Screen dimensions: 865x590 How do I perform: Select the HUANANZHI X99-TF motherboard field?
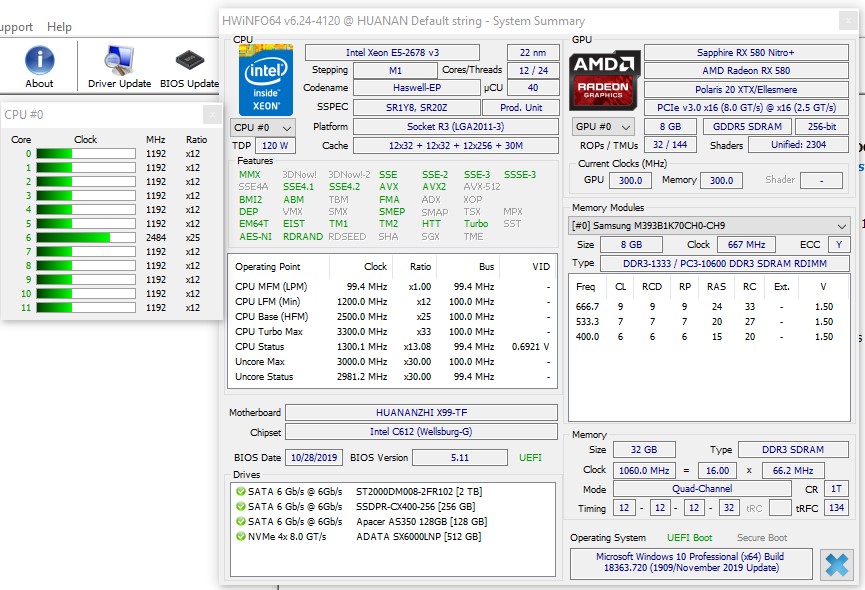pyautogui.click(x=421, y=412)
